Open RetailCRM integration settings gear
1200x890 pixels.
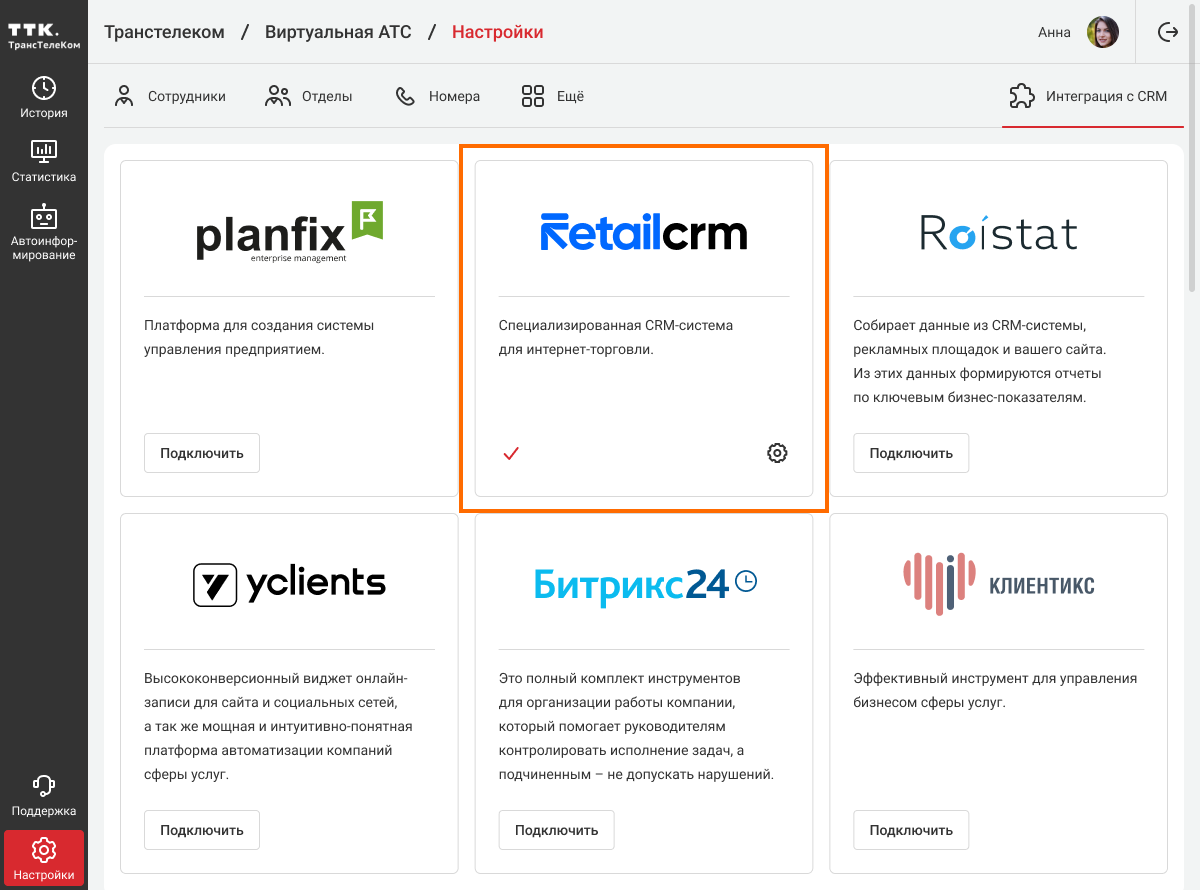777,453
